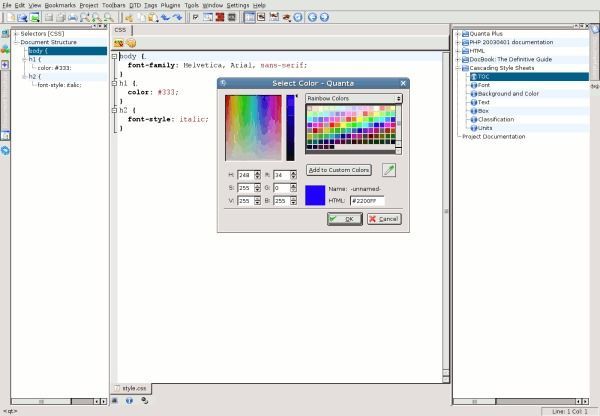Viewport: 600px width, 416px height.
Task: Click the Background and Color info icon
Action: (x=473, y=93)
